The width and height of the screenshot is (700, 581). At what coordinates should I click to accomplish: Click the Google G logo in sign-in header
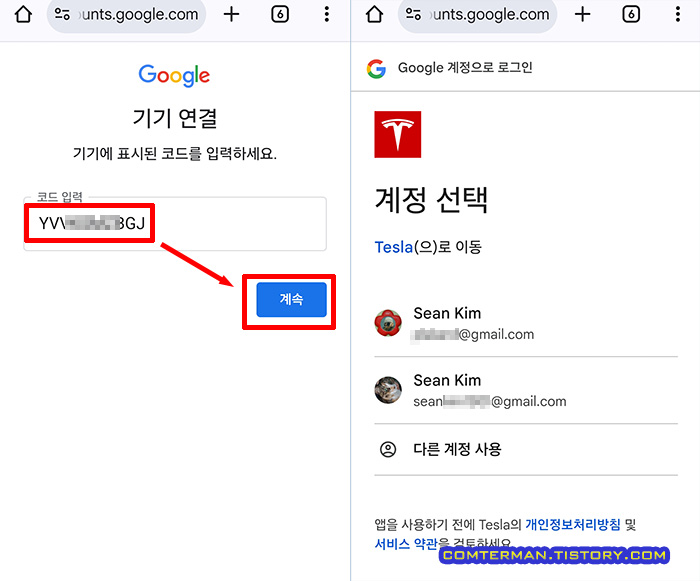click(376, 69)
